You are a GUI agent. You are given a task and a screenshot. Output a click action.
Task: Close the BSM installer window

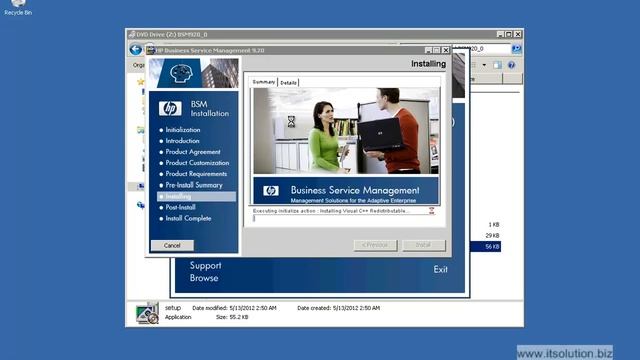tap(446, 50)
